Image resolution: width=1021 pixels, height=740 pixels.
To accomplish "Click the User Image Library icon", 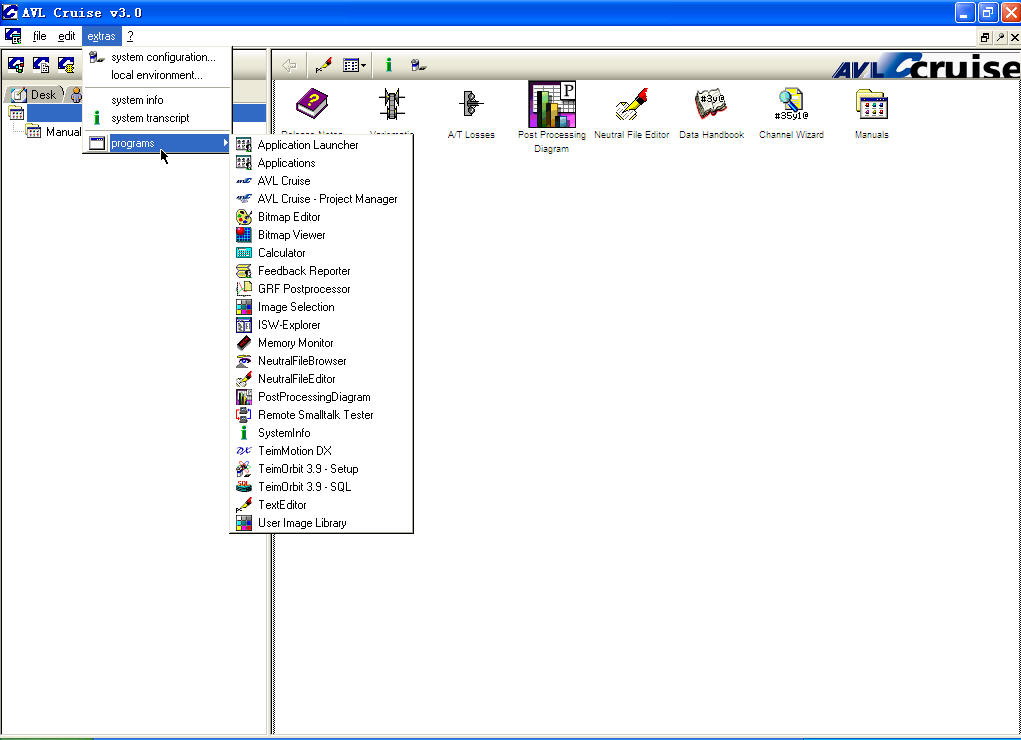I will click(244, 522).
